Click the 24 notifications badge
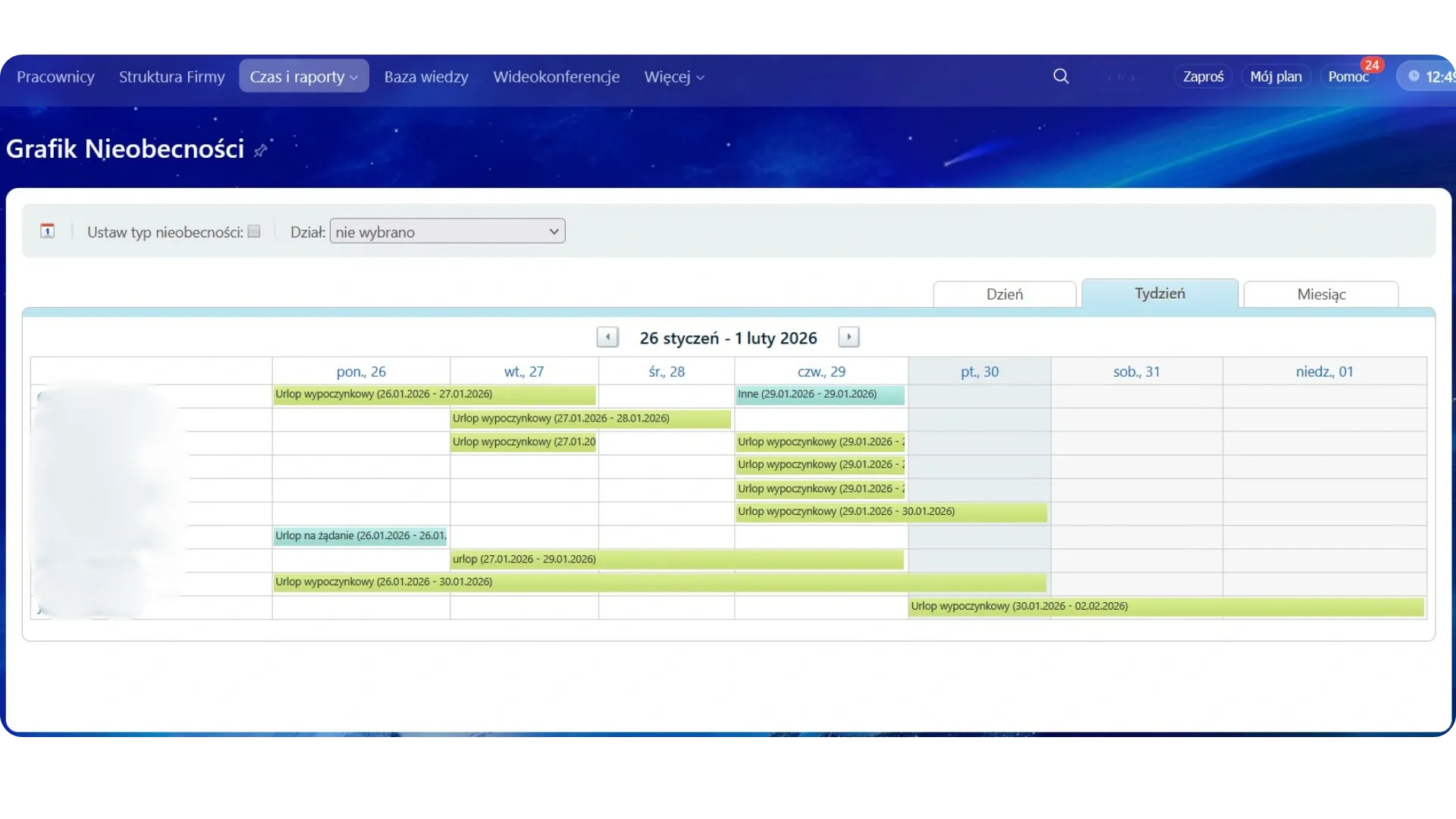 click(x=1371, y=65)
